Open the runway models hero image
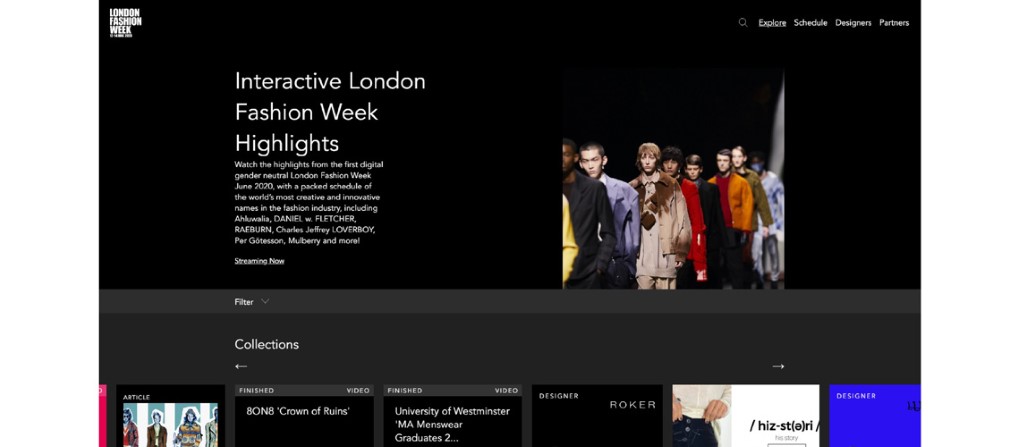The height and width of the screenshot is (447, 1020). pos(673,179)
